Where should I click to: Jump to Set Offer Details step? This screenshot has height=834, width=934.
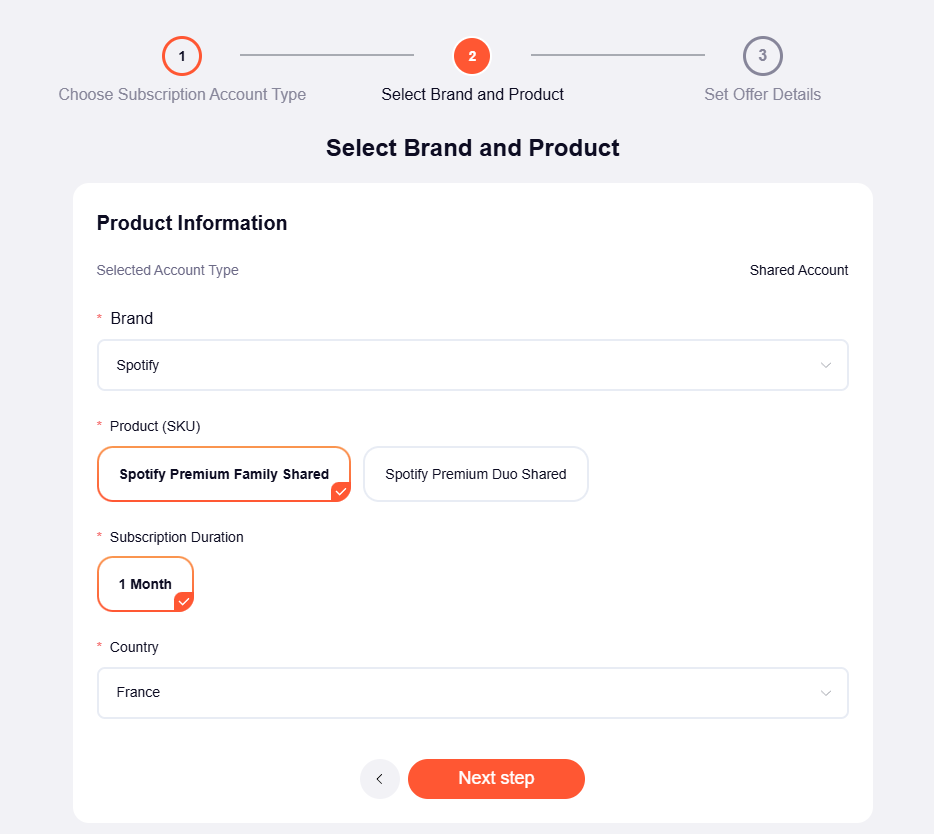pos(762,95)
